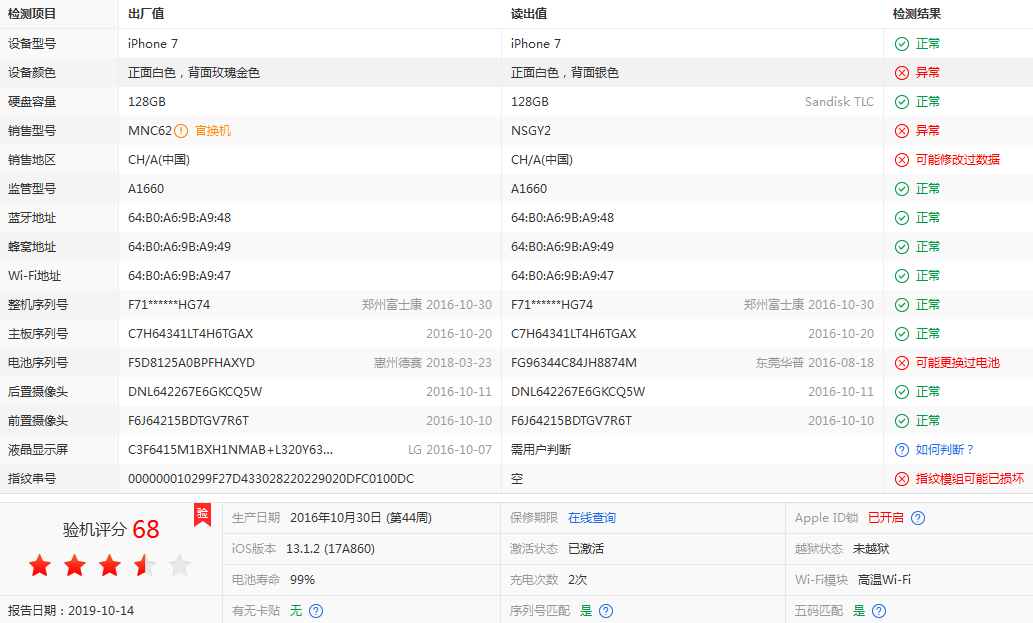Click the help icon next to 序列号匹配
This screenshot has width=1033, height=623.
tap(606, 611)
